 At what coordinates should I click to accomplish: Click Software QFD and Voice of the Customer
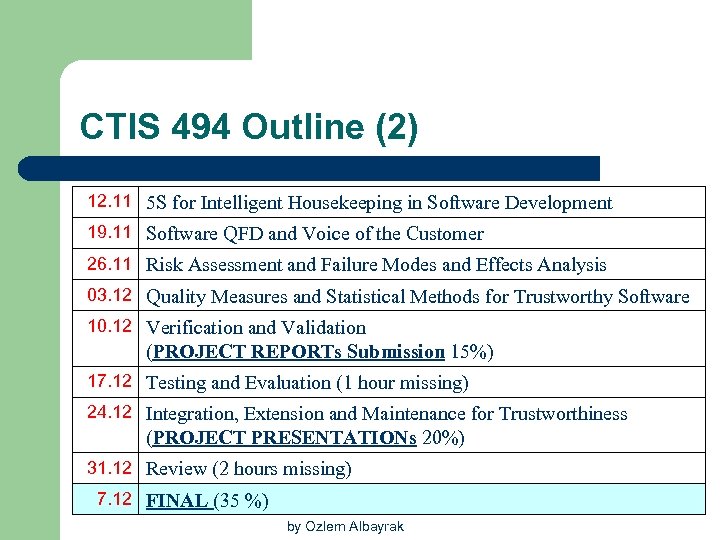(315, 234)
